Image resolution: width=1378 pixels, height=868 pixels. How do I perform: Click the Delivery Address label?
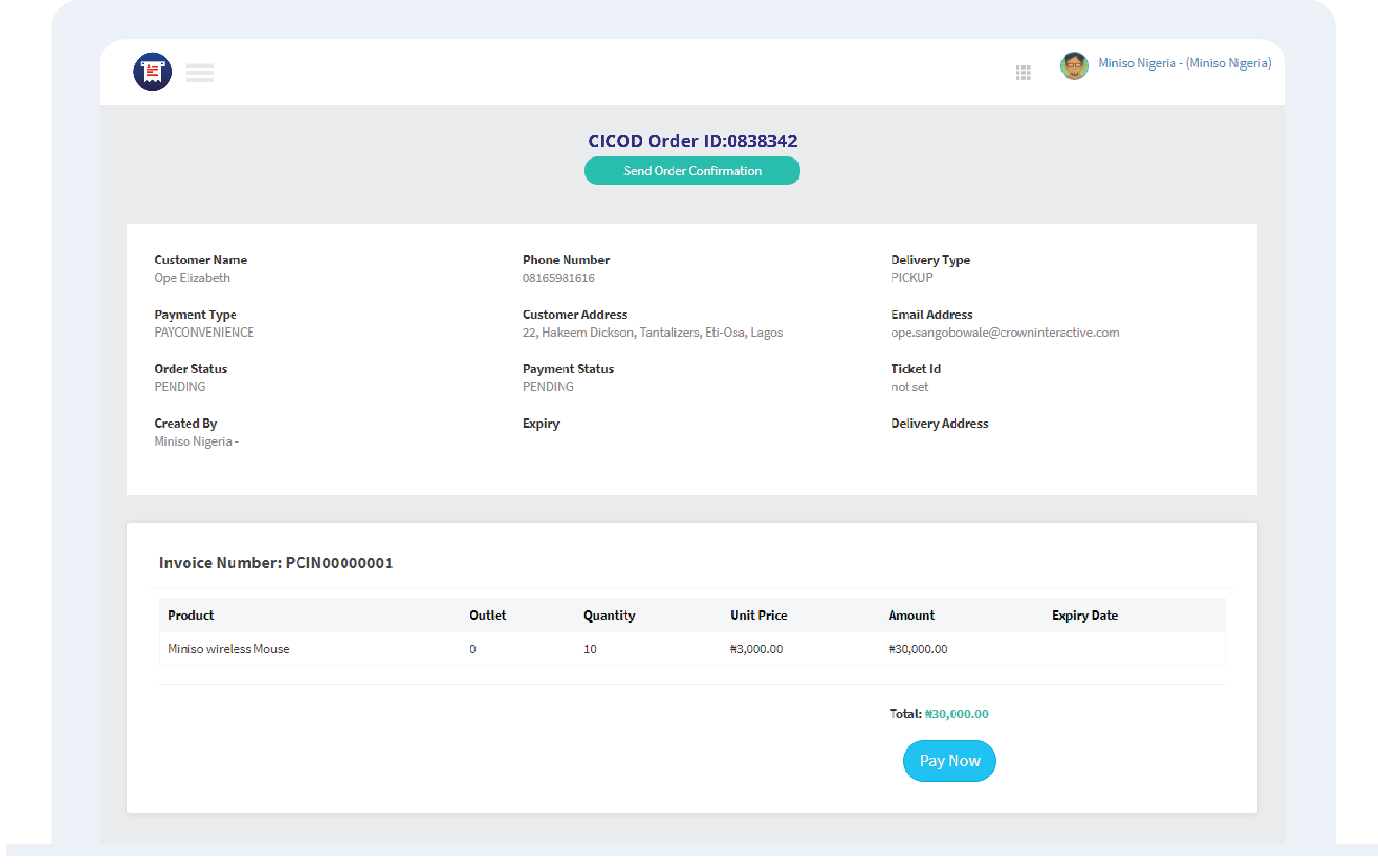939,423
